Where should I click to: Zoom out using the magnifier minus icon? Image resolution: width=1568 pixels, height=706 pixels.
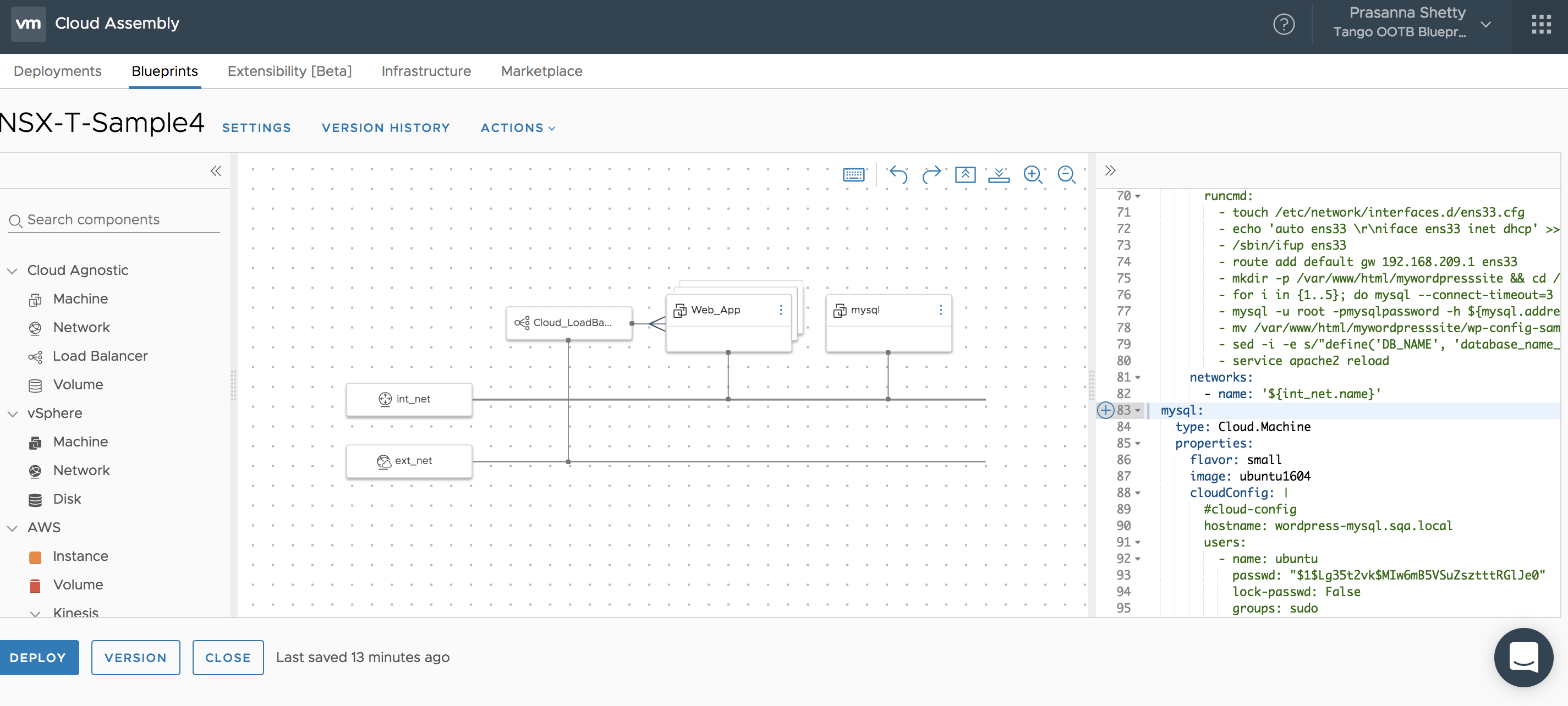1066,174
